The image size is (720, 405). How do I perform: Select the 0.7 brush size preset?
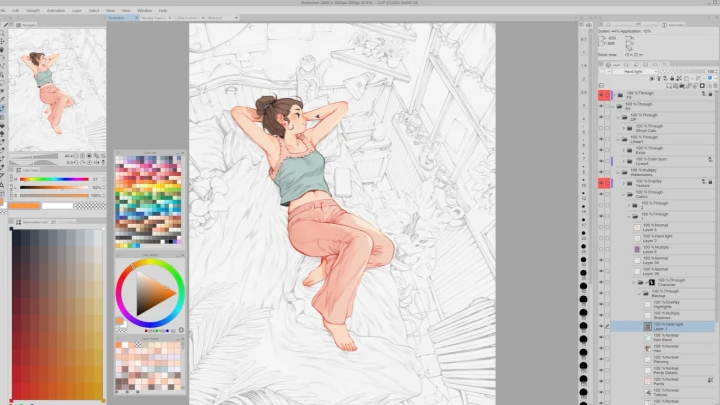[x=584, y=39]
